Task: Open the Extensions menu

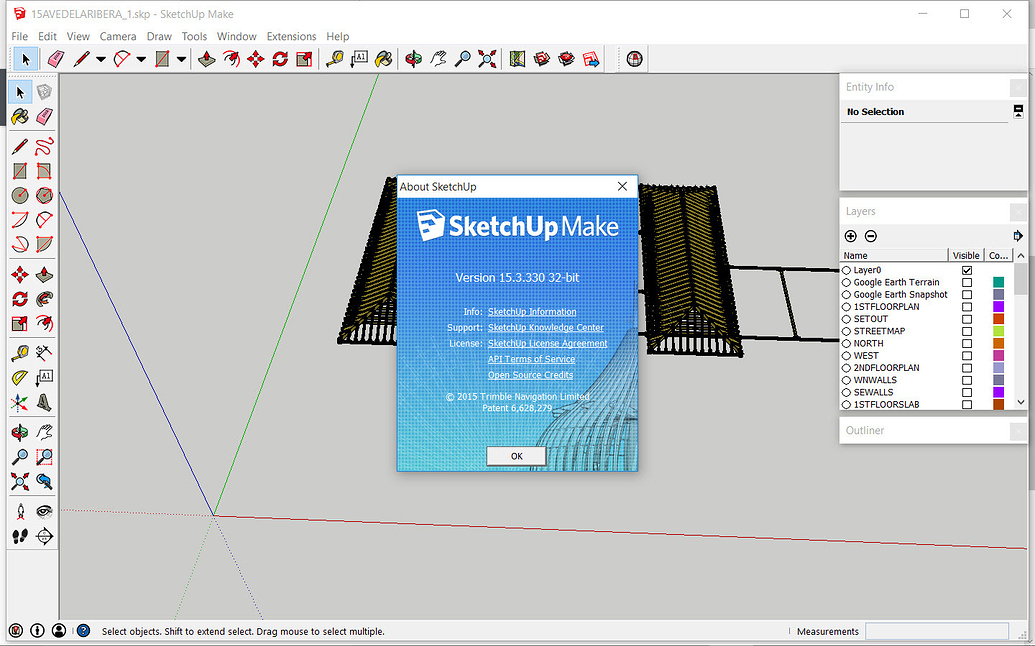Action: 291,36
